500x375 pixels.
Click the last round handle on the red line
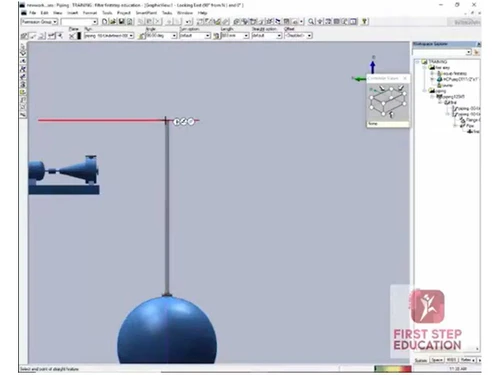pyautogui.click(x=191, y=122)
